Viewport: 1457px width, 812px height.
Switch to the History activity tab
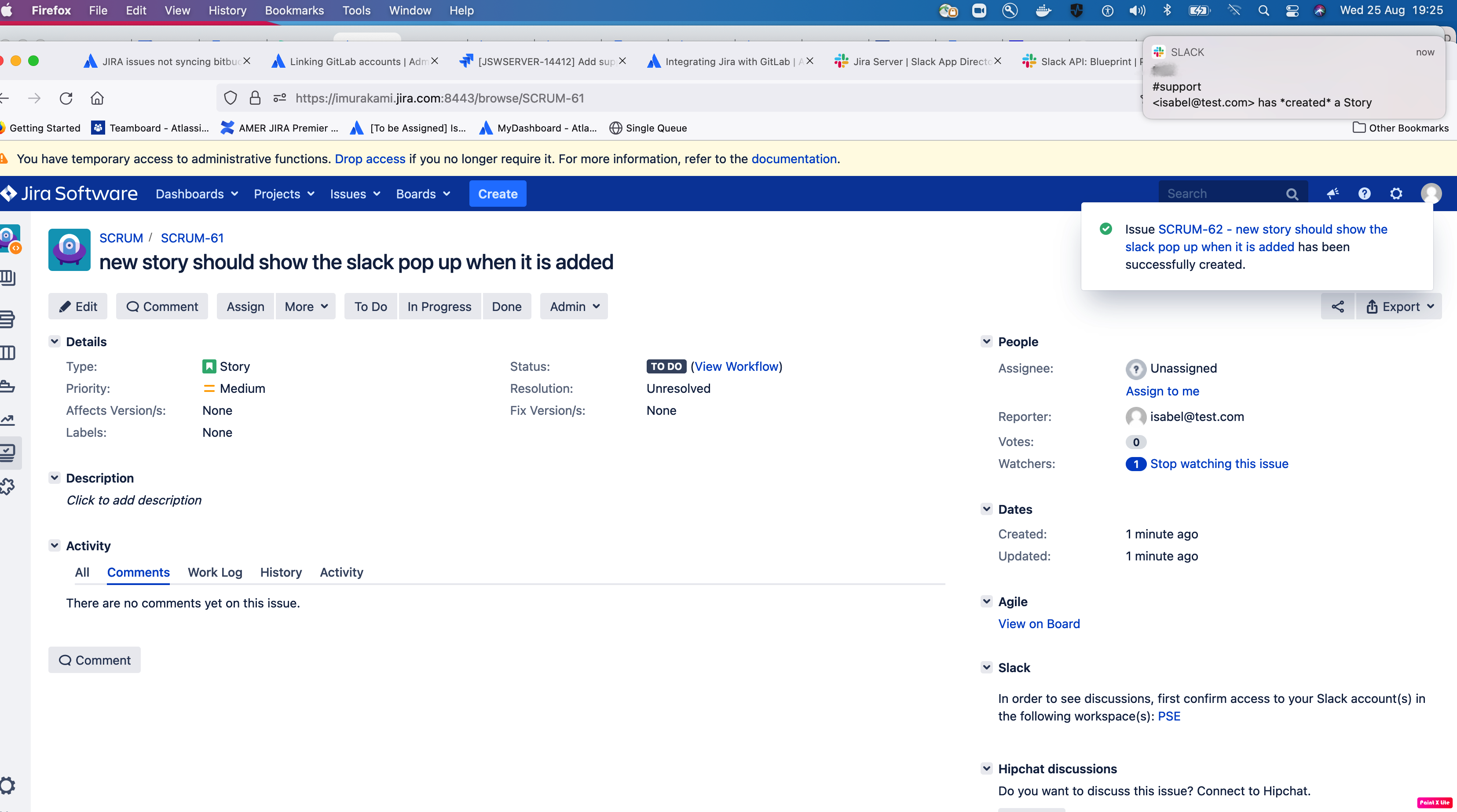pyautogui.click(x=281, y=572)
